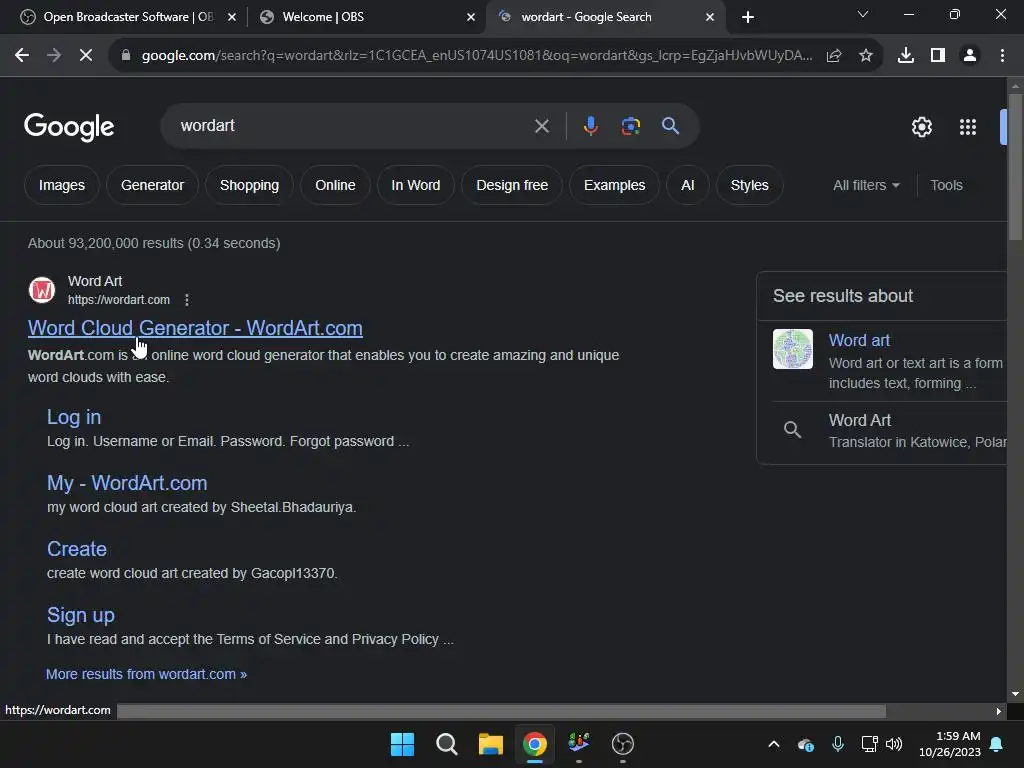Click the Google logo
The height and width of the screenshot is (768, 1024).
69,127
